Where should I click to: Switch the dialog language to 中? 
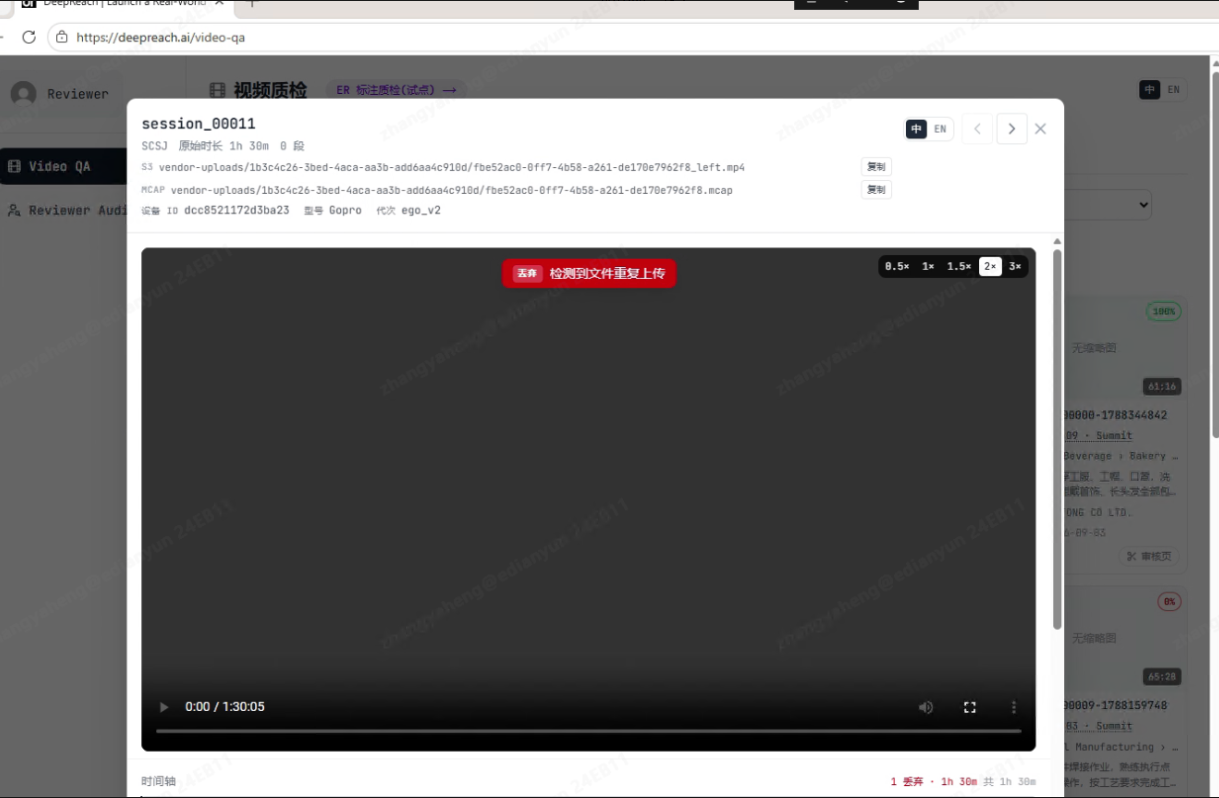coord(916,129)
